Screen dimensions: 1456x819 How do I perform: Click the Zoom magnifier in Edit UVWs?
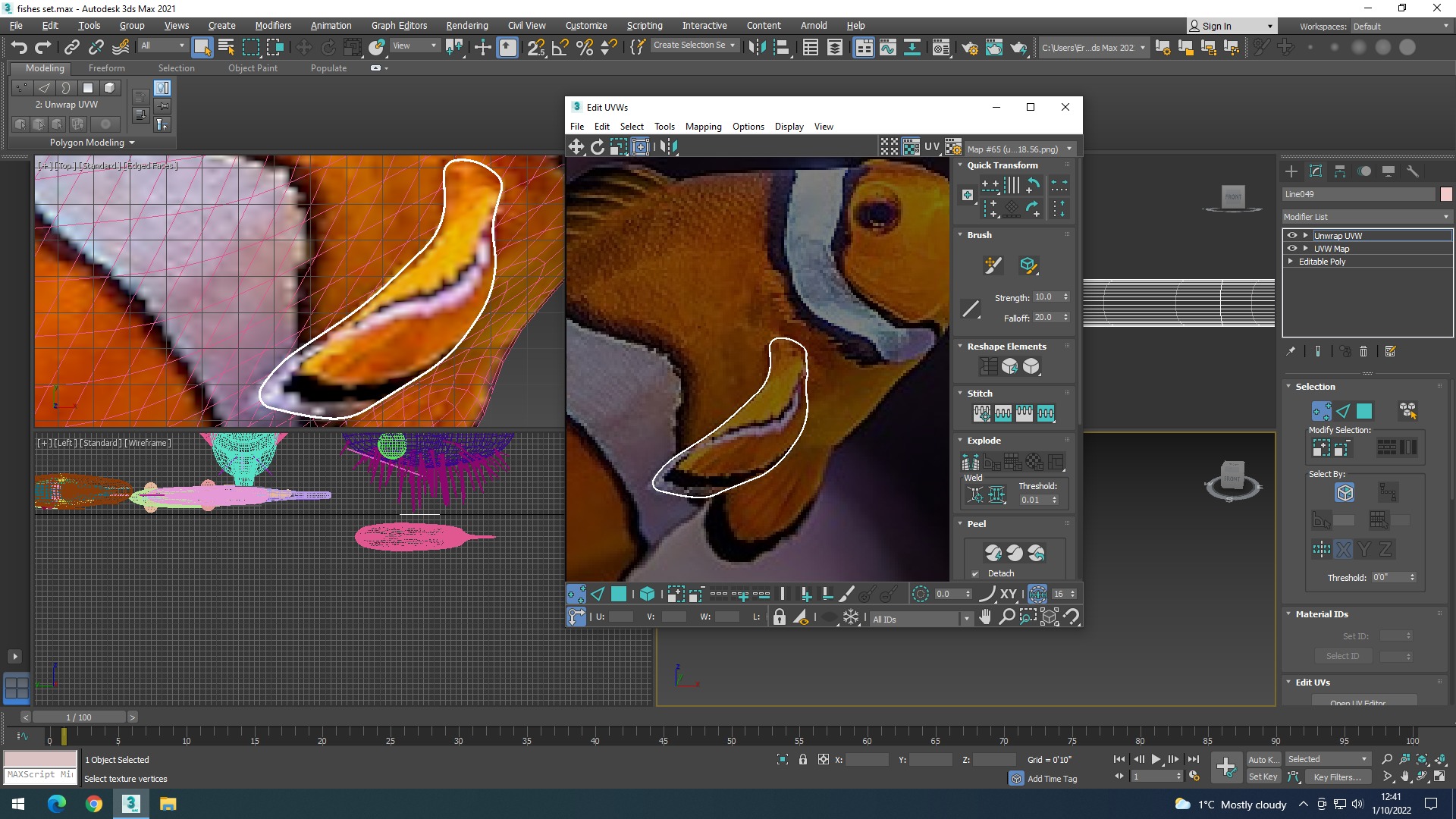click(x=1006, y=617)
